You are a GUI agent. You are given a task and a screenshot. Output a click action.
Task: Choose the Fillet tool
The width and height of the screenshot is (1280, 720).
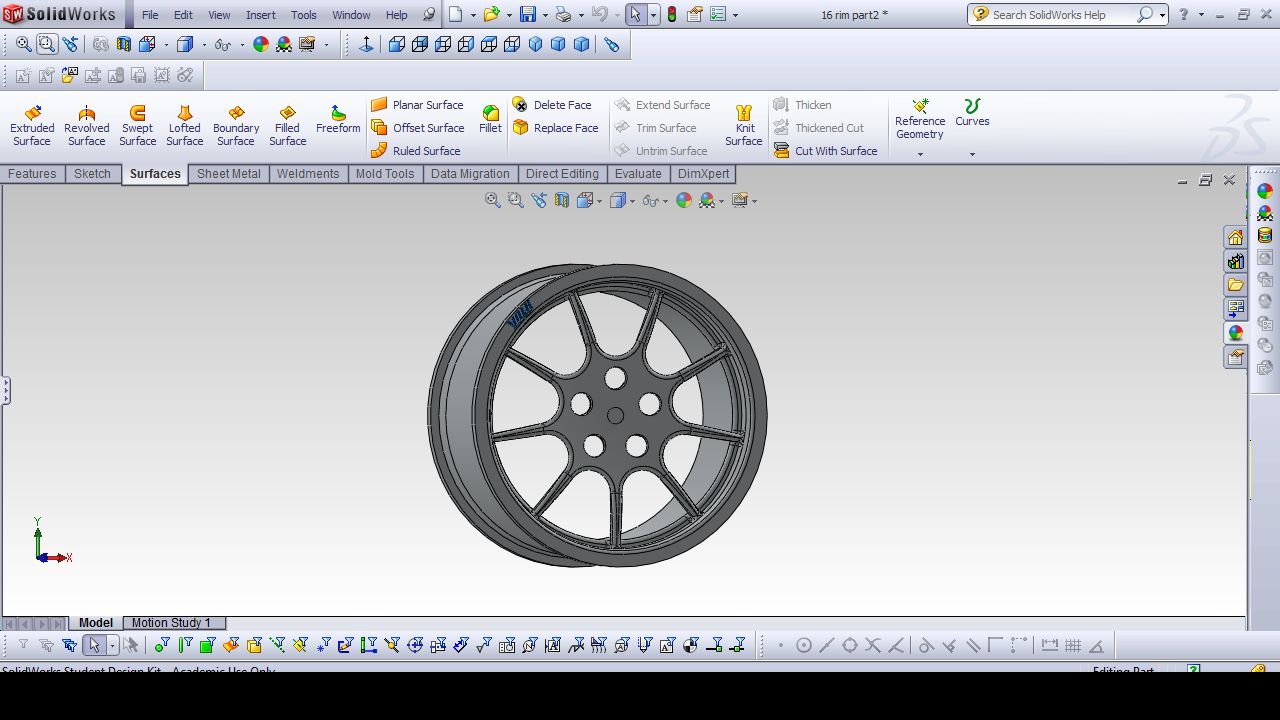click(490, 120)
